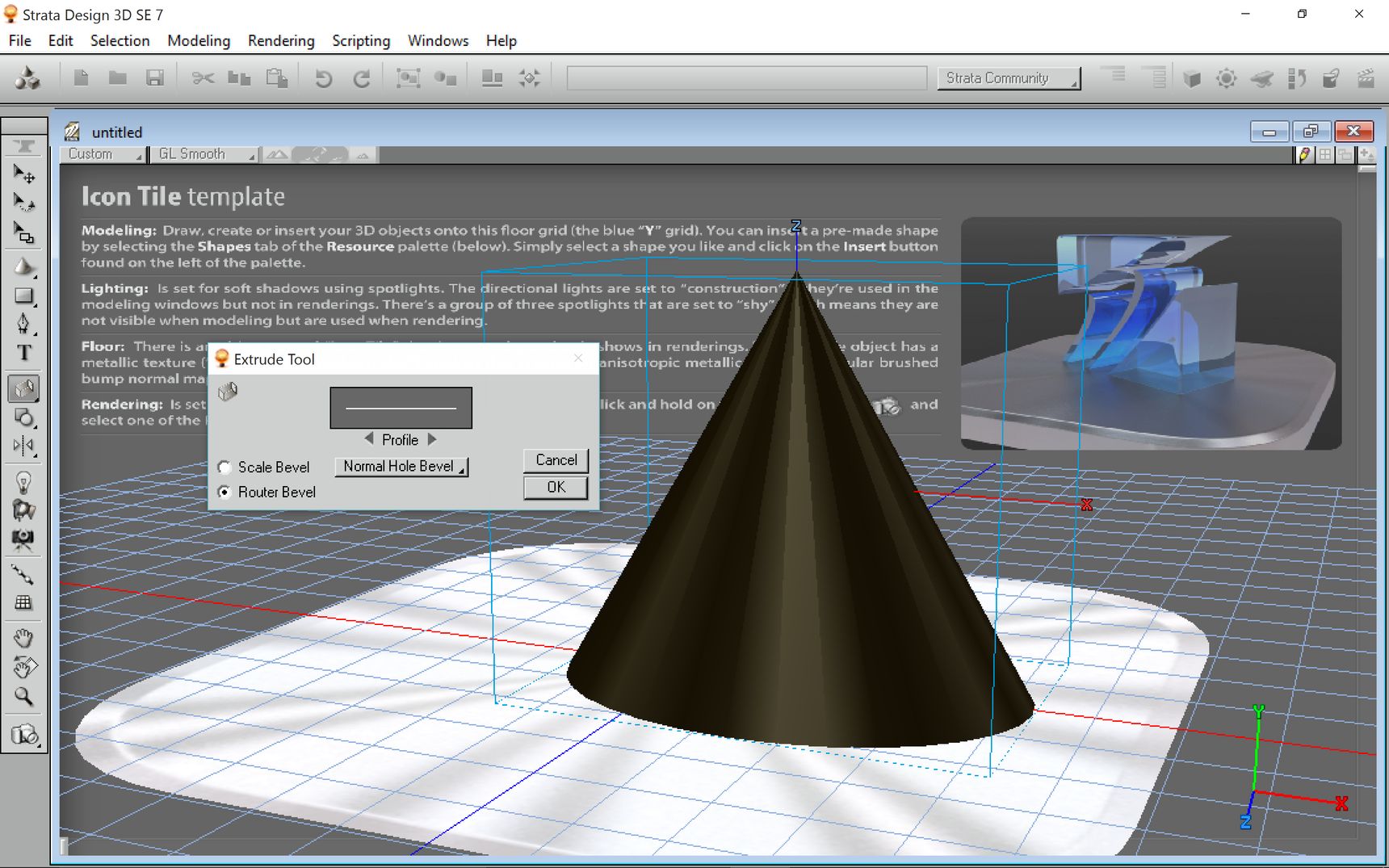Open the Rendering menu
The height and width of the screenshot is (868, 1389).
click(x=281, y=40)
